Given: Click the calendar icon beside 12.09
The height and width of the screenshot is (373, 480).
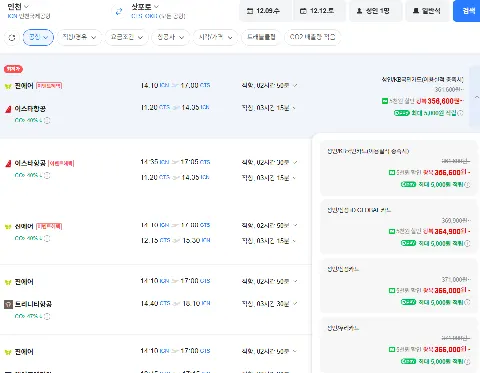Looking at the screenshot, I should pyautogui.click(x=250, y=11).
